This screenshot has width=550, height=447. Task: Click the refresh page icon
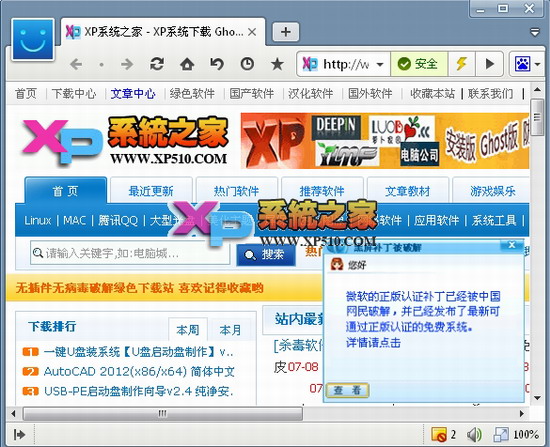point(157,64)
